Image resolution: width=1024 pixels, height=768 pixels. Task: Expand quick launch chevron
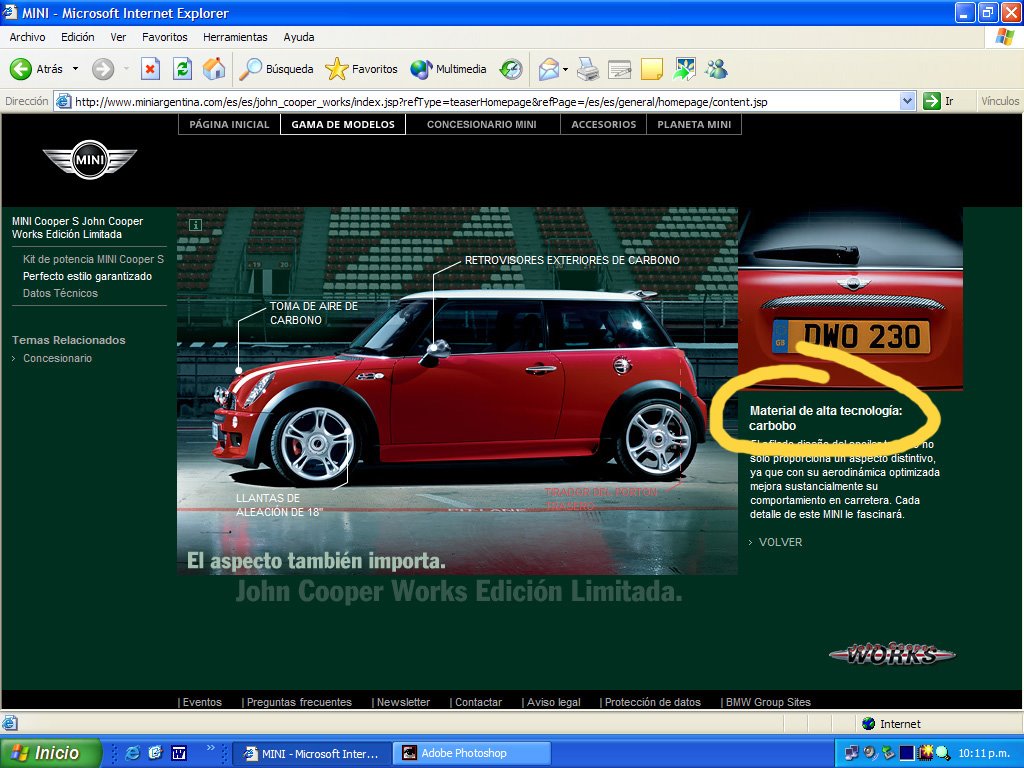210,748
